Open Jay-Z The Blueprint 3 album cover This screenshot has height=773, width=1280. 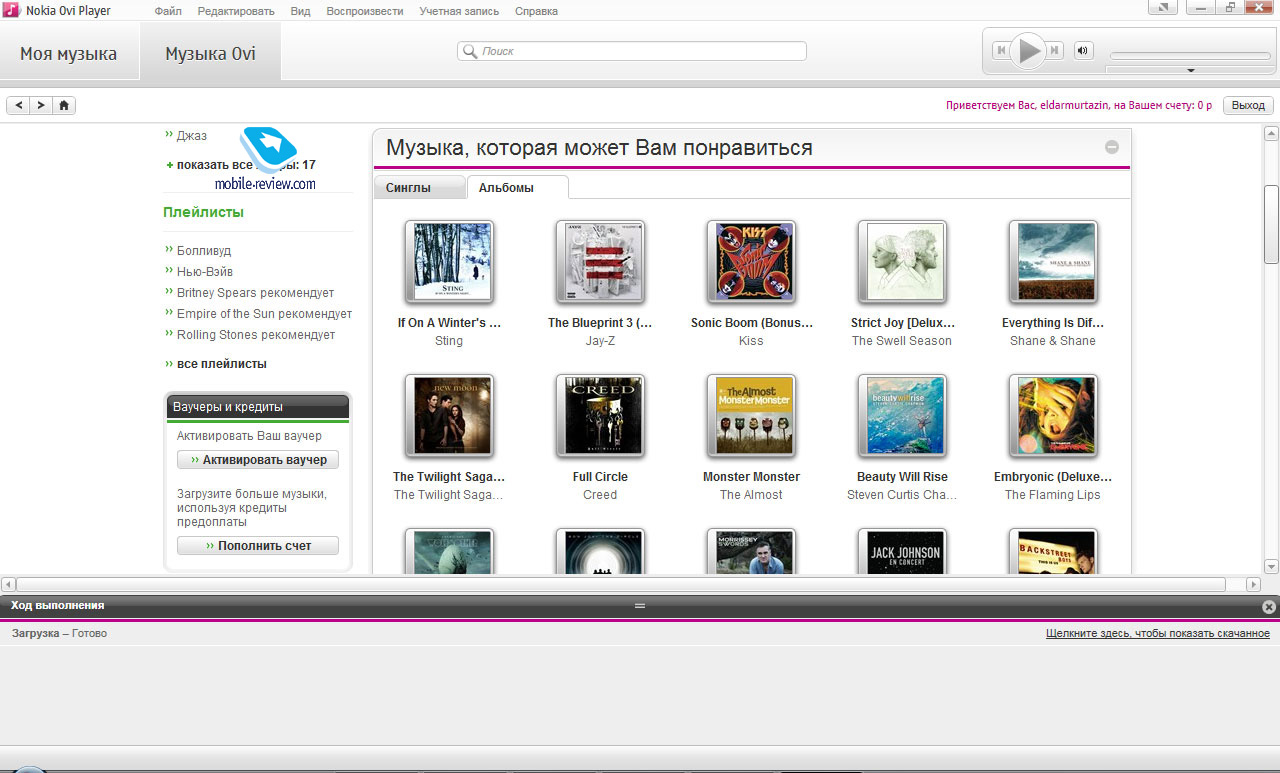(600, 262)
